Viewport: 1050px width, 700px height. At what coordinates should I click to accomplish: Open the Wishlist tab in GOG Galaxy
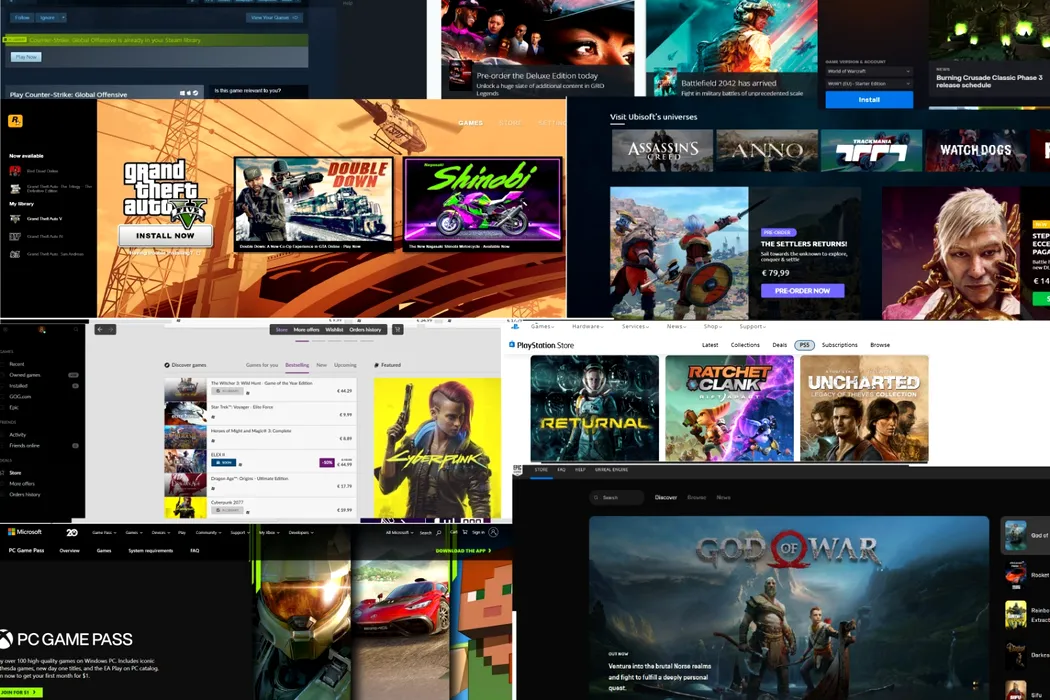coord(334,330)
